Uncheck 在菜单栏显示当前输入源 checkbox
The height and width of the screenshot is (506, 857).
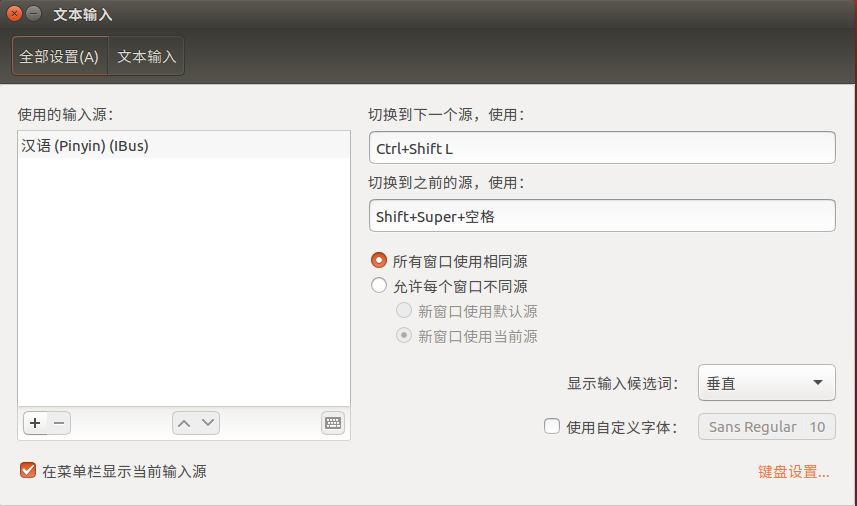[x=28, y=470]
